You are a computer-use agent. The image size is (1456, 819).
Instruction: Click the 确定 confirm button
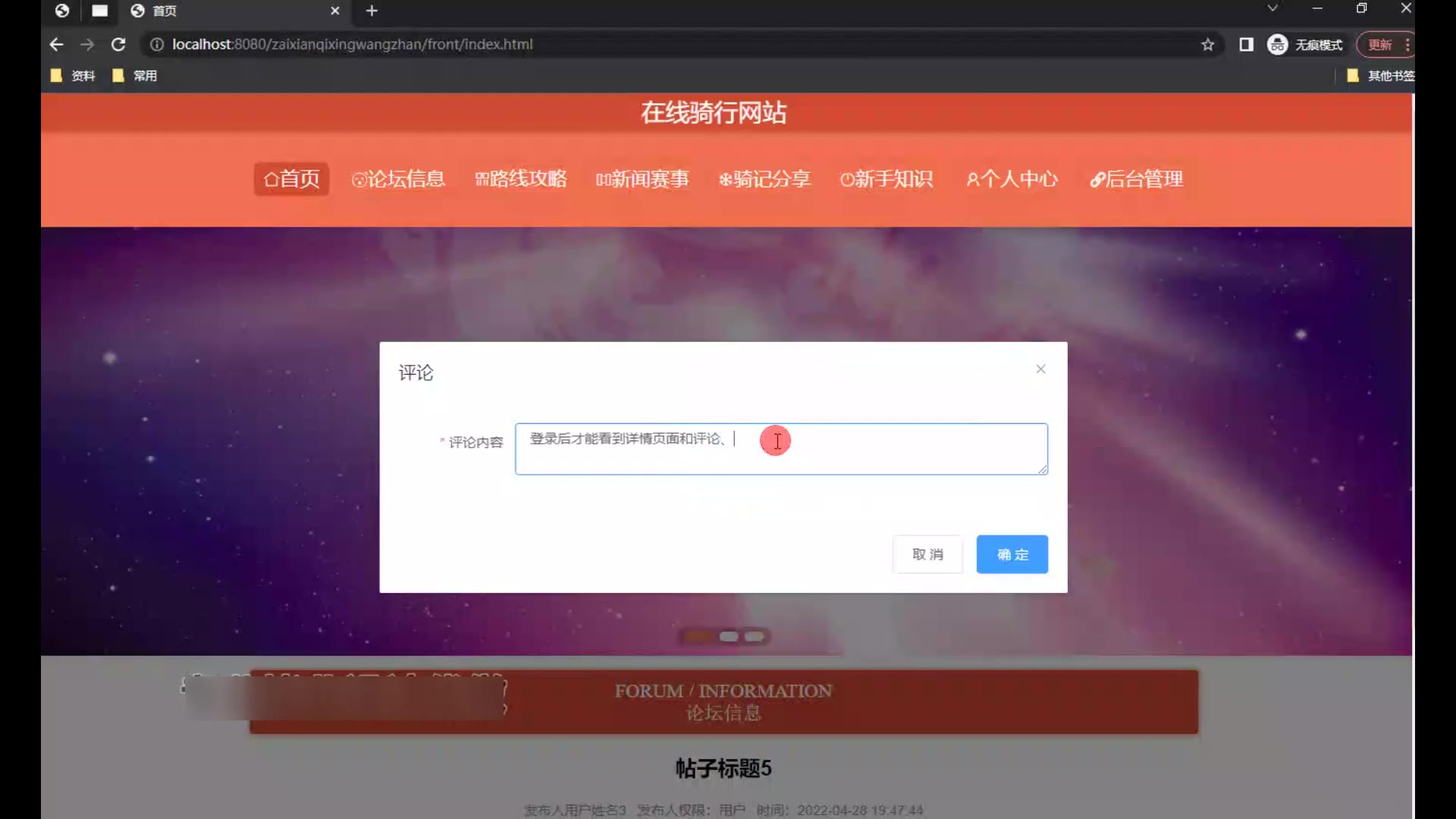(1012, 554)
